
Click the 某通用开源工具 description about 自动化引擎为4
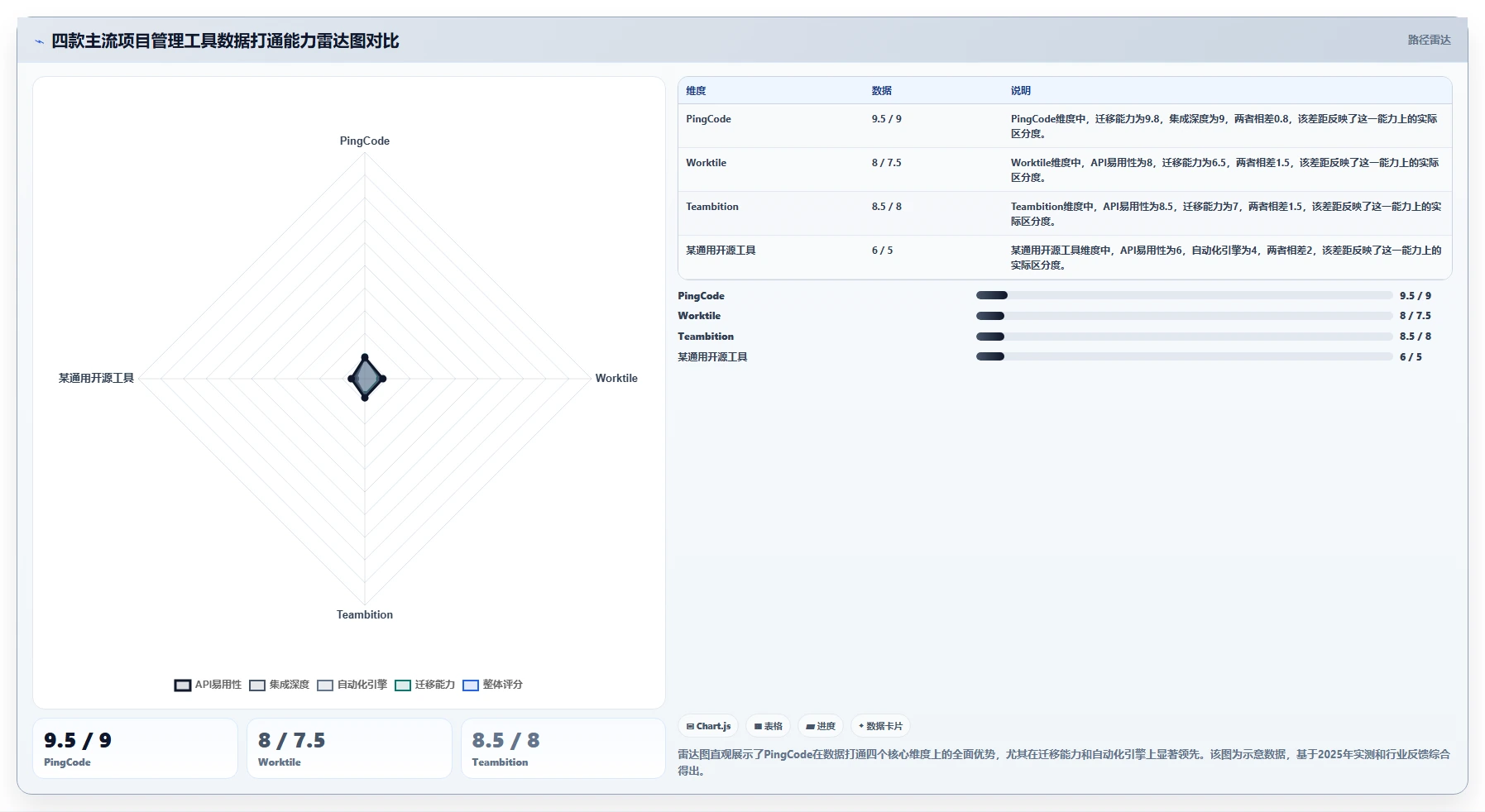(x=1225, y=258)
